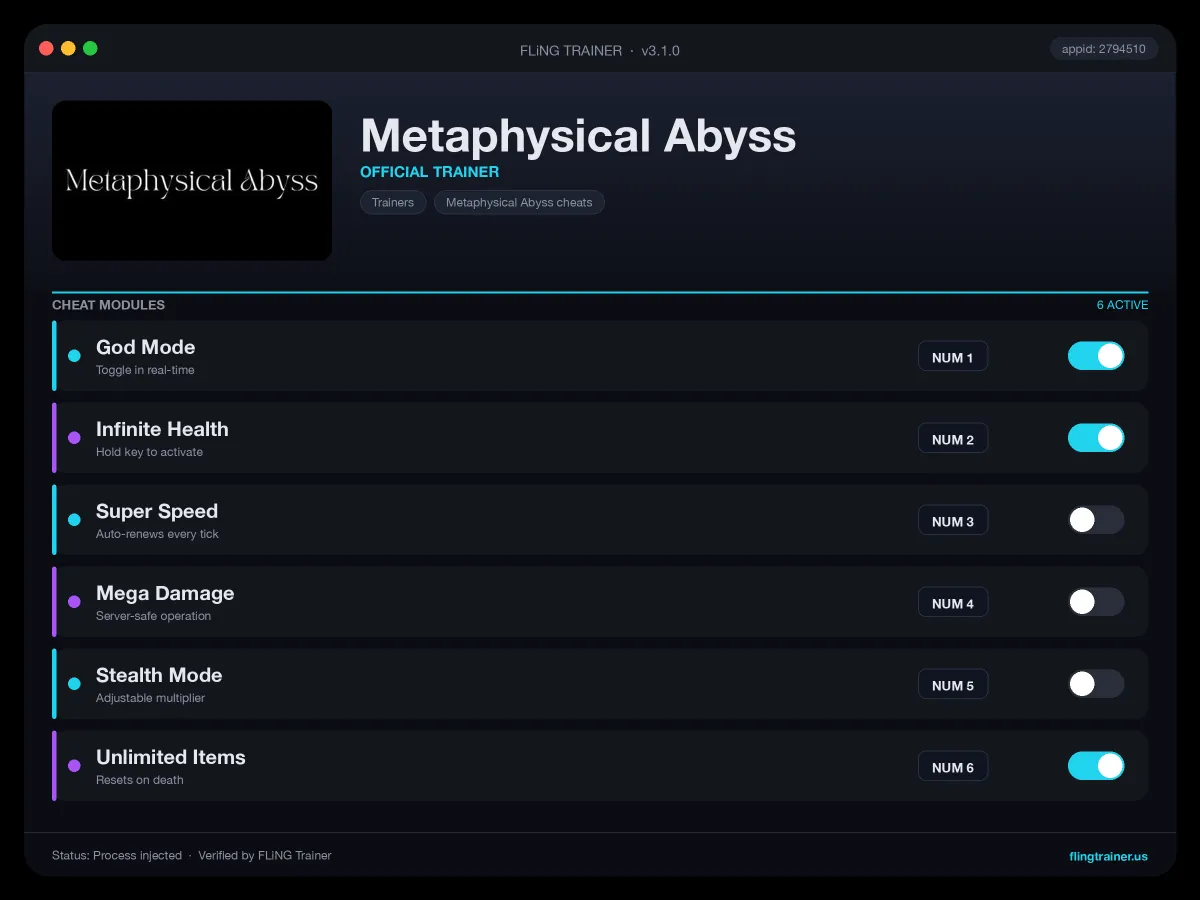Click the appid 2794510 badge
Viewport: 1200px width, 900px height.
(x=1104, y=49)
